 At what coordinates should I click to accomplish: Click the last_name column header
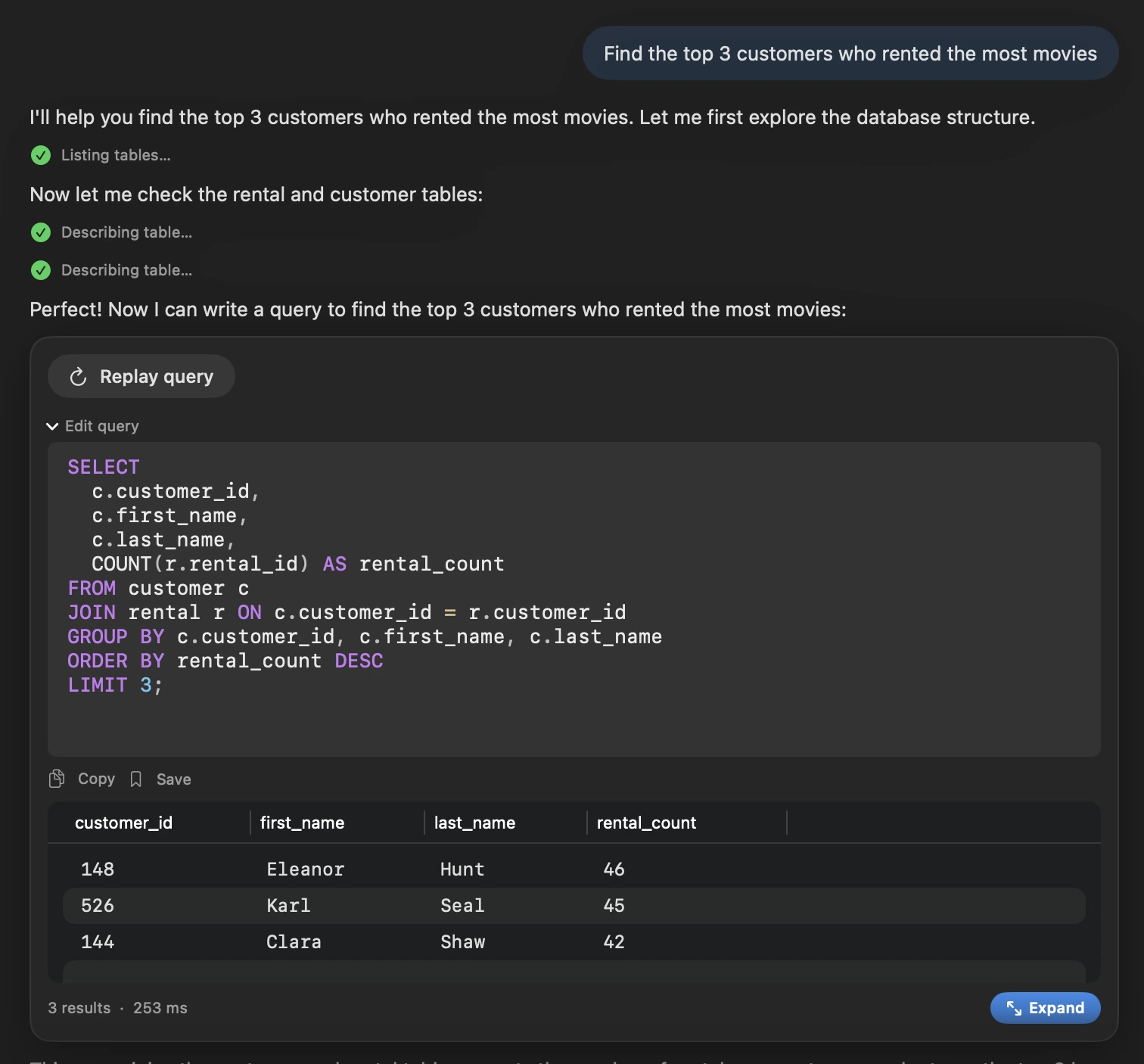[x=474, y=823]
